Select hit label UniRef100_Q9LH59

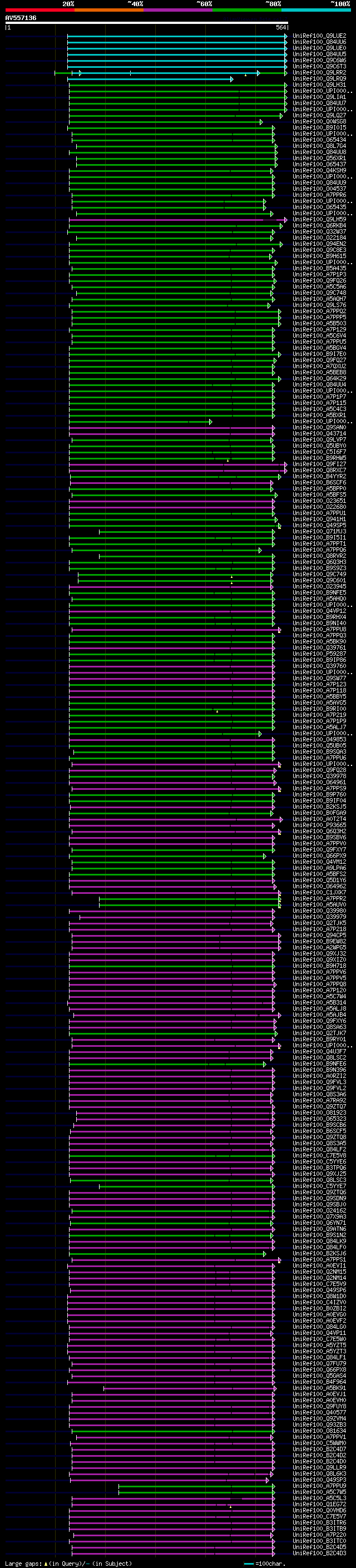click(319, 220)
